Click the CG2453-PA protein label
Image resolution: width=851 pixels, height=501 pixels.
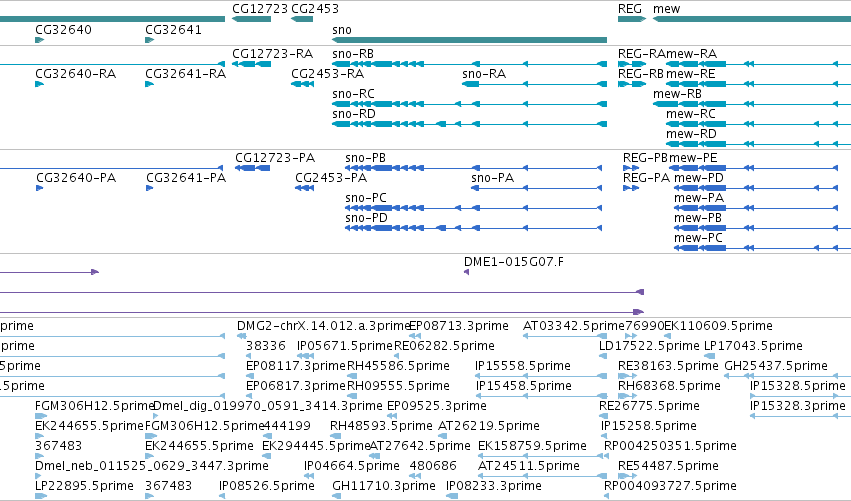click(x=331, y=178)
